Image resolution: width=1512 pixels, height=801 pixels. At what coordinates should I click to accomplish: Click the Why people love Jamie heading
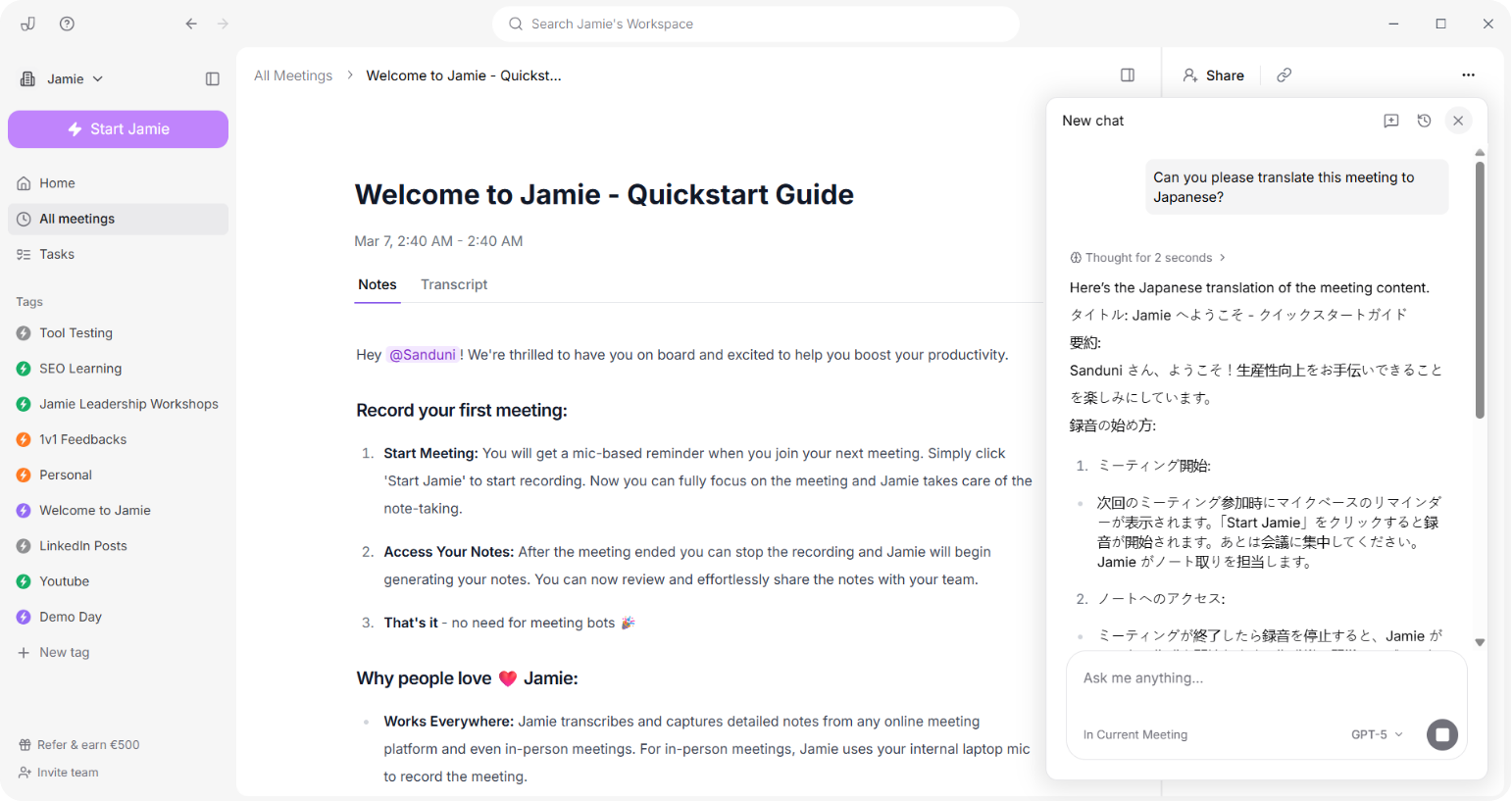pos(467,678)
